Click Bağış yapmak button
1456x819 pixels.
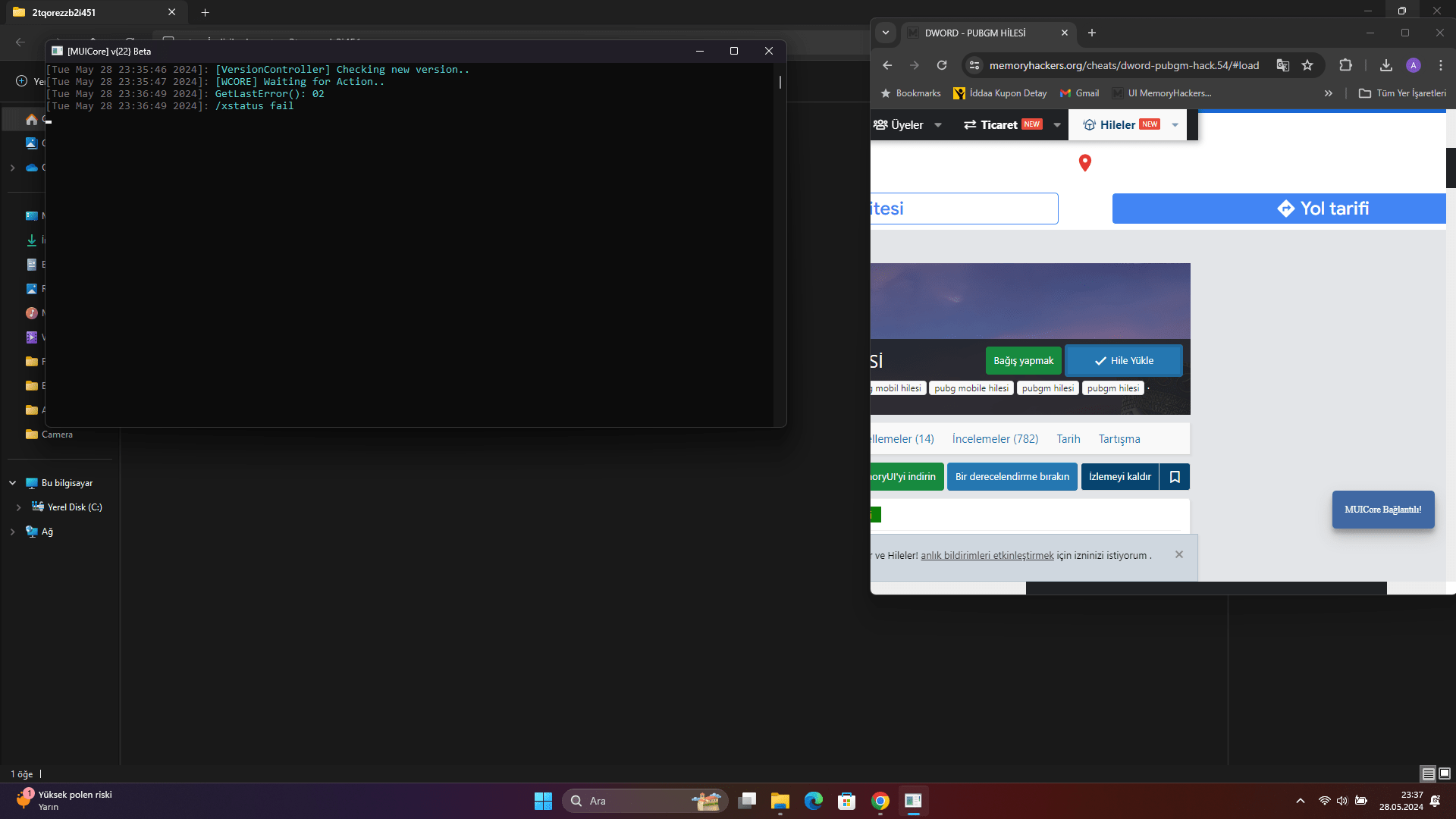click(x=1024, y=361)
